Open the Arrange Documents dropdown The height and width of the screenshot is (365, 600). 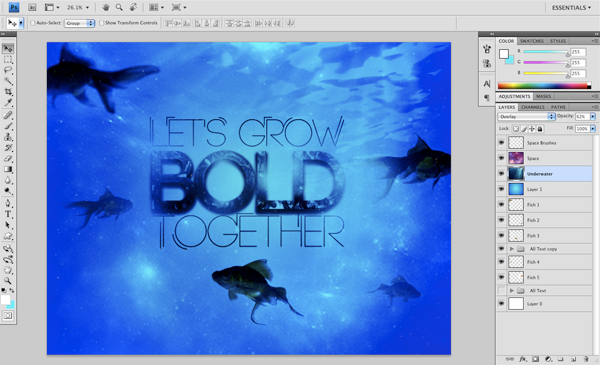click(157, 7)
